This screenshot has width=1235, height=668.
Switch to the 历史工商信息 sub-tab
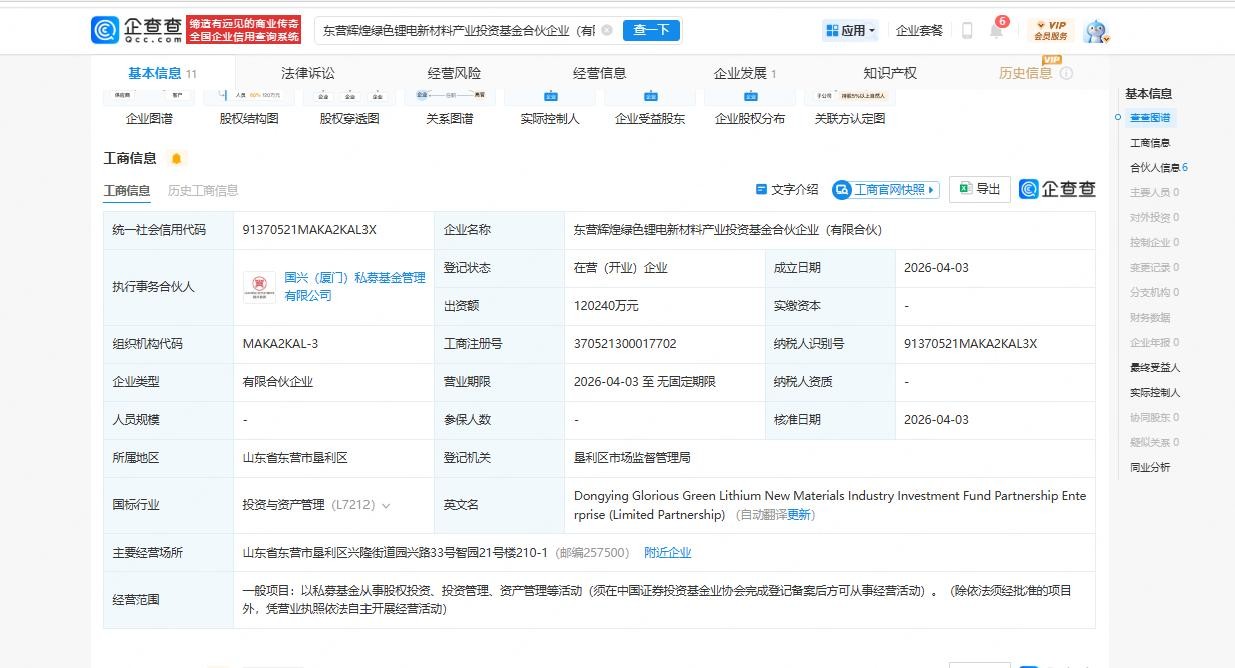point(203,190)
